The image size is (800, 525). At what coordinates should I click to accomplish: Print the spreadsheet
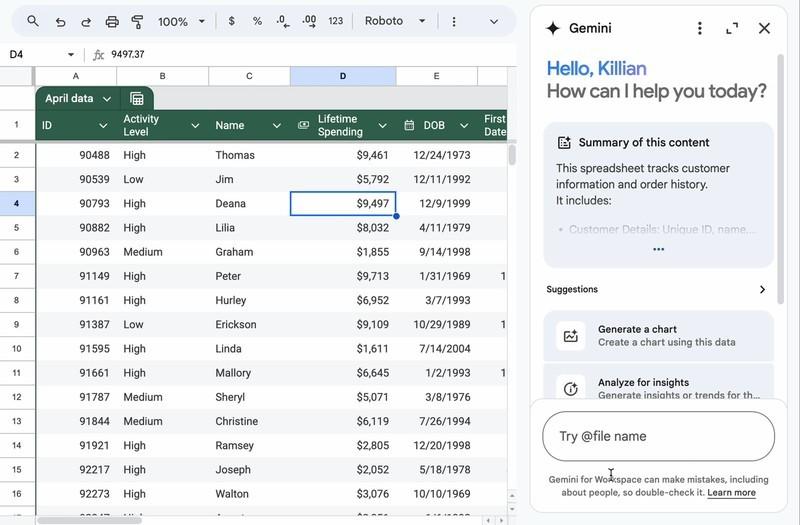pyautogui.click(x=112, y=21)
